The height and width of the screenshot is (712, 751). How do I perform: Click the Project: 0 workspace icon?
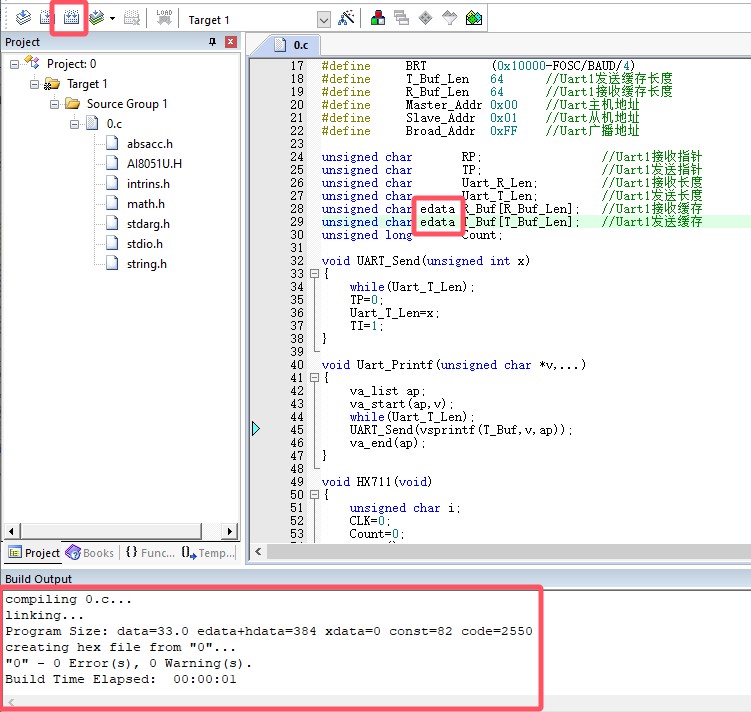pos(32,62)
